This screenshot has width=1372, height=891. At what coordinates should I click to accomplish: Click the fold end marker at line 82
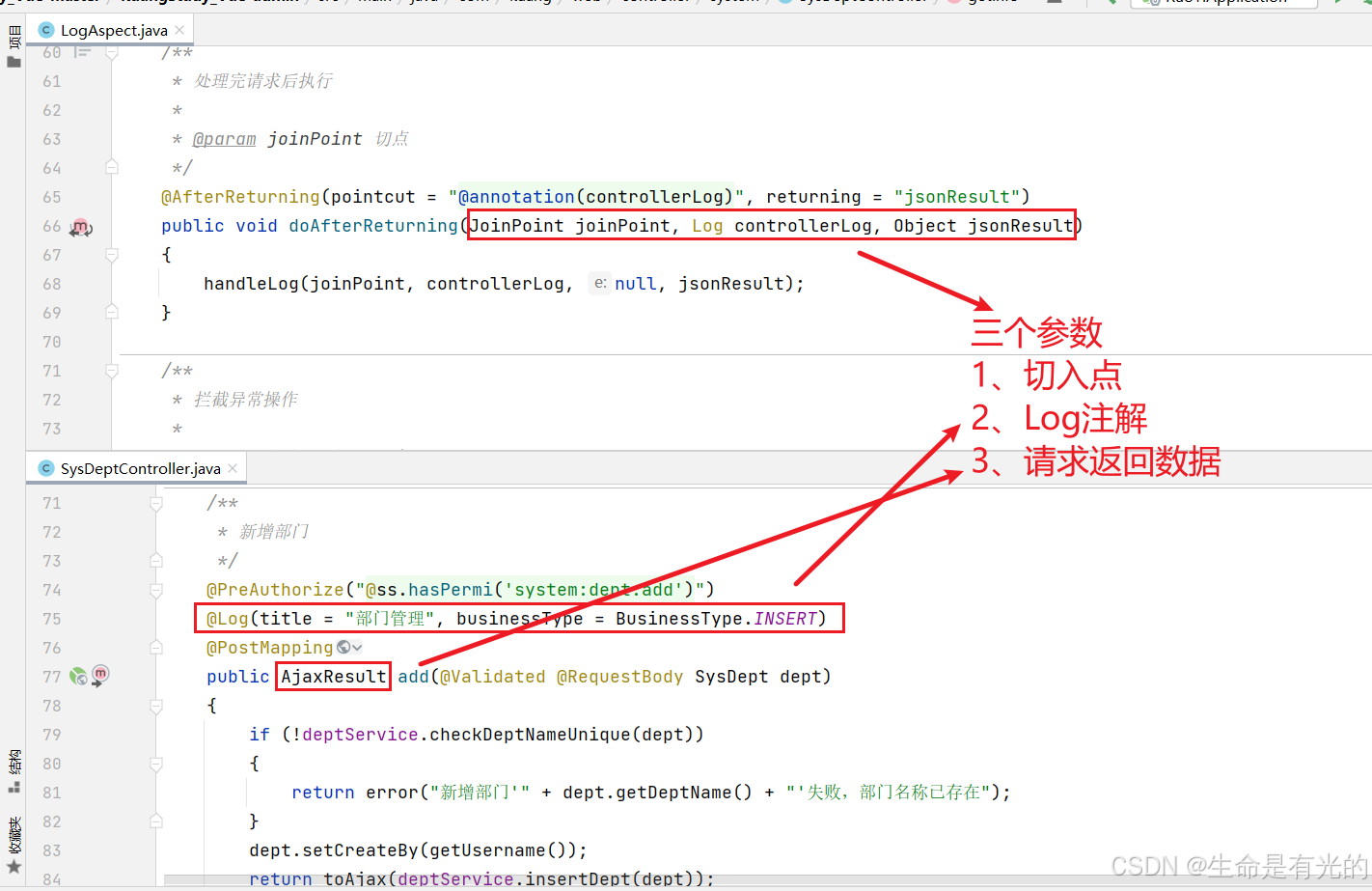pyautogui.click(x=156, y=821)
